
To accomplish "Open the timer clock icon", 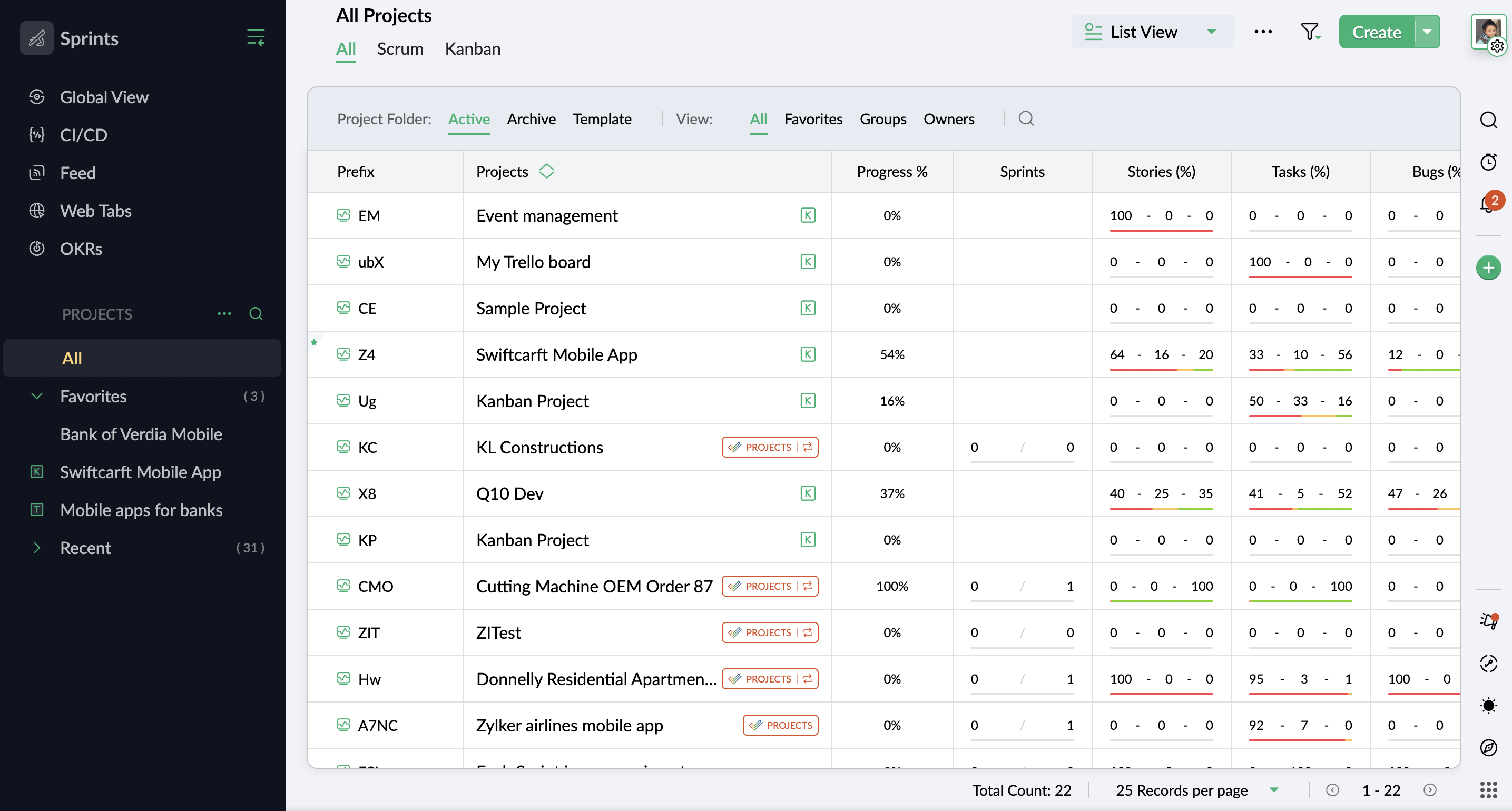I will pos(1488,161).
